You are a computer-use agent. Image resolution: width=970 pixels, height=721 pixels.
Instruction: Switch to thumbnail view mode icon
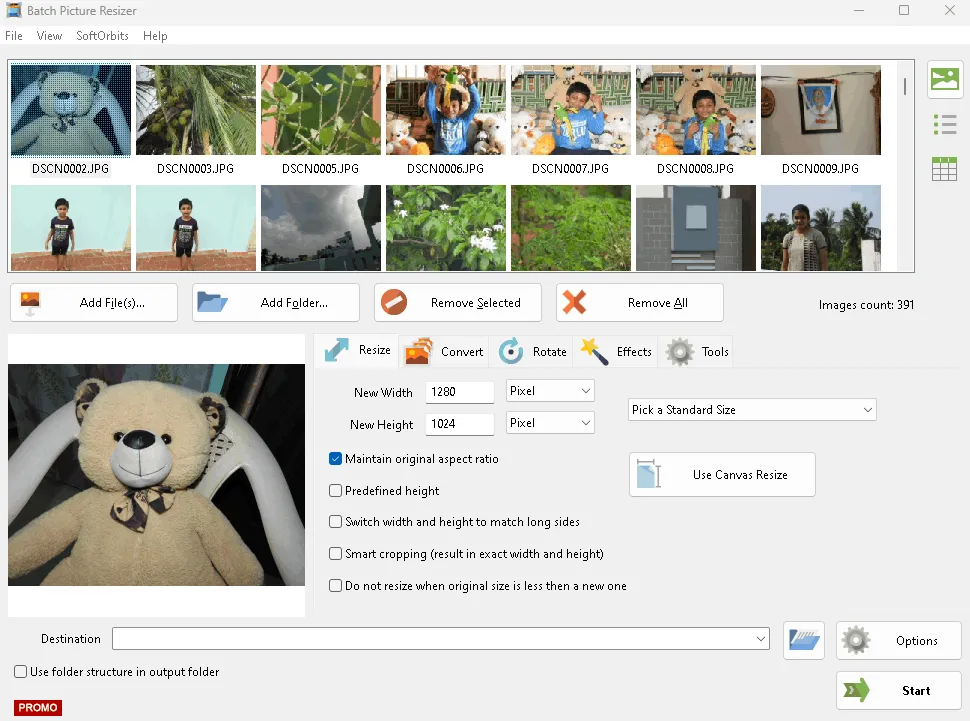944,80
